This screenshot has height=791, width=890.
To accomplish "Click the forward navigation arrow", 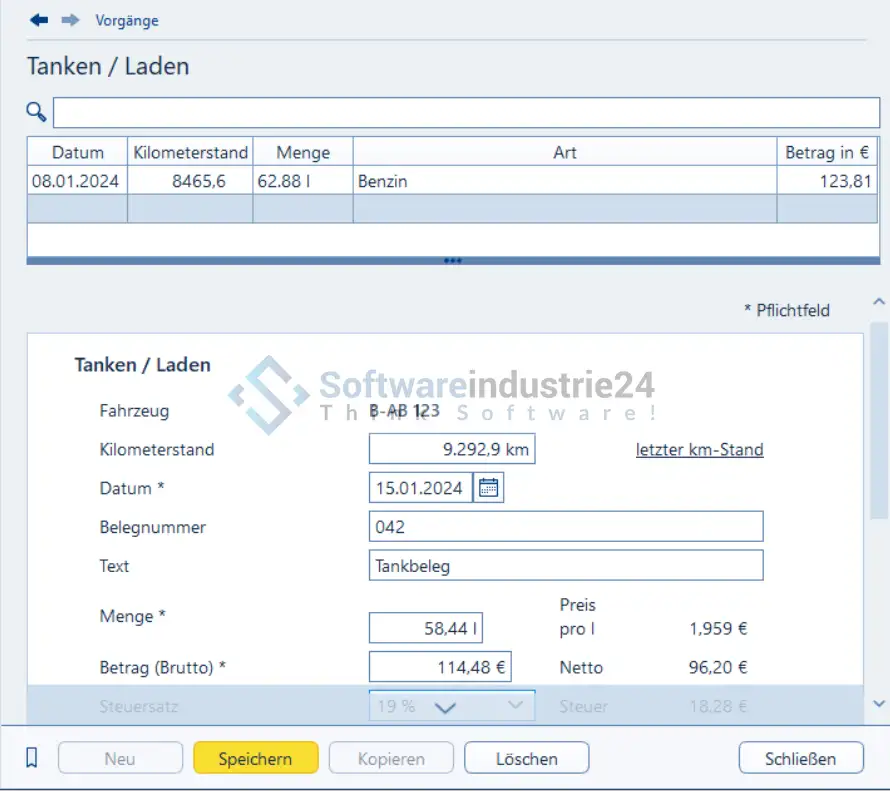I will click(x=70, y=20).
